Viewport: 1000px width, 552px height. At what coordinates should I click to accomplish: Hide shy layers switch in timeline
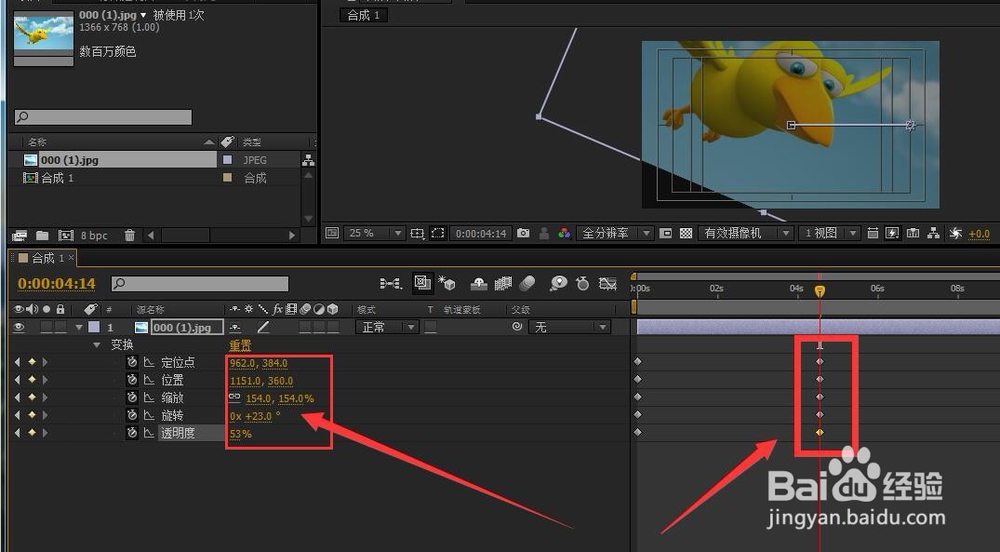(478, 283)
